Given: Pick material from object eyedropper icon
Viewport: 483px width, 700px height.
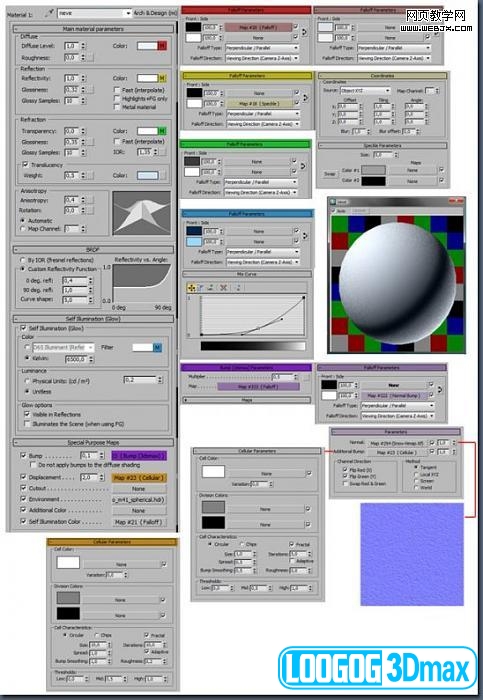Looking at the screenshot, I should click(x=49, y=13).
